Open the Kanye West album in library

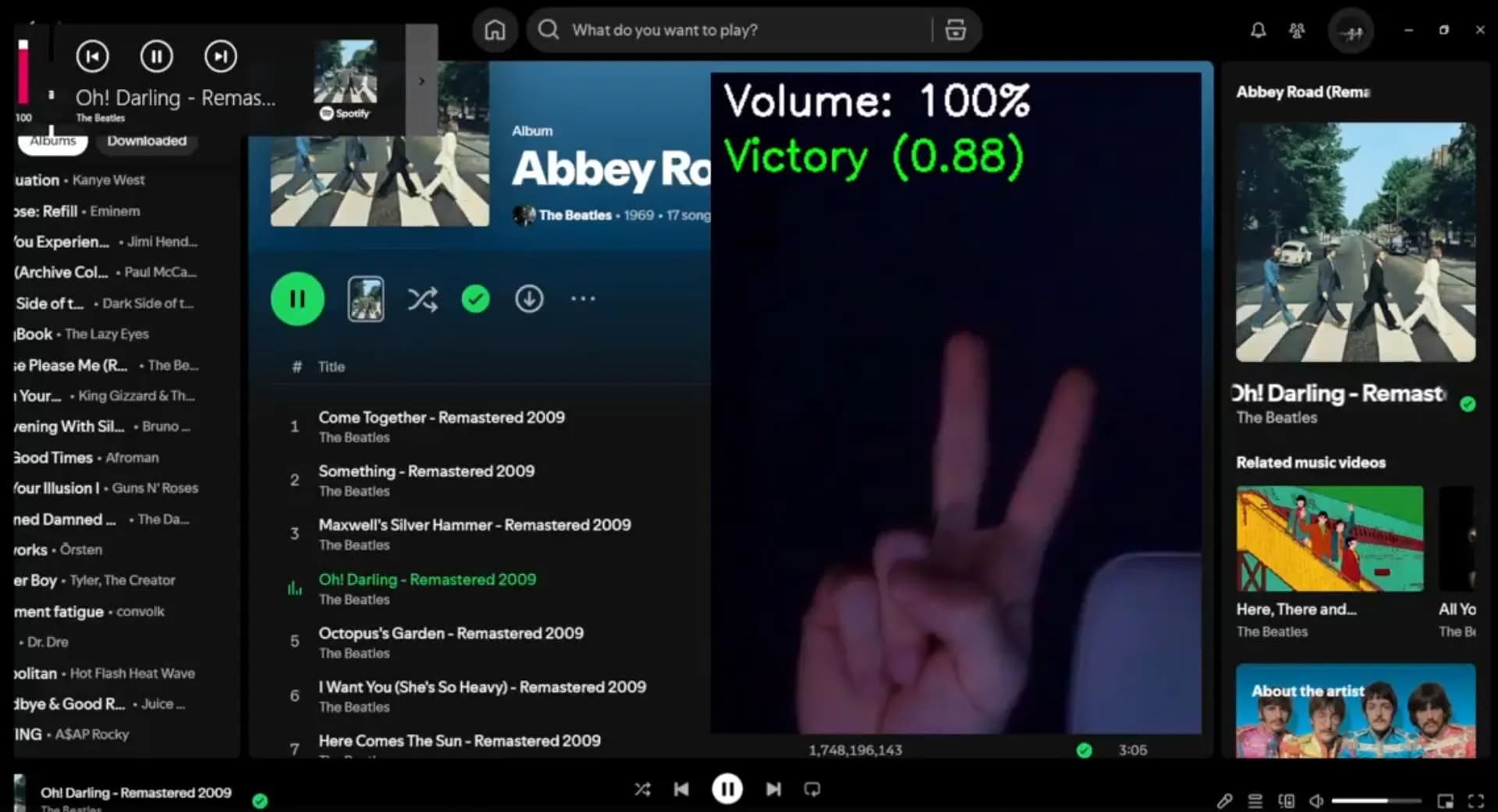click(105, 180)
